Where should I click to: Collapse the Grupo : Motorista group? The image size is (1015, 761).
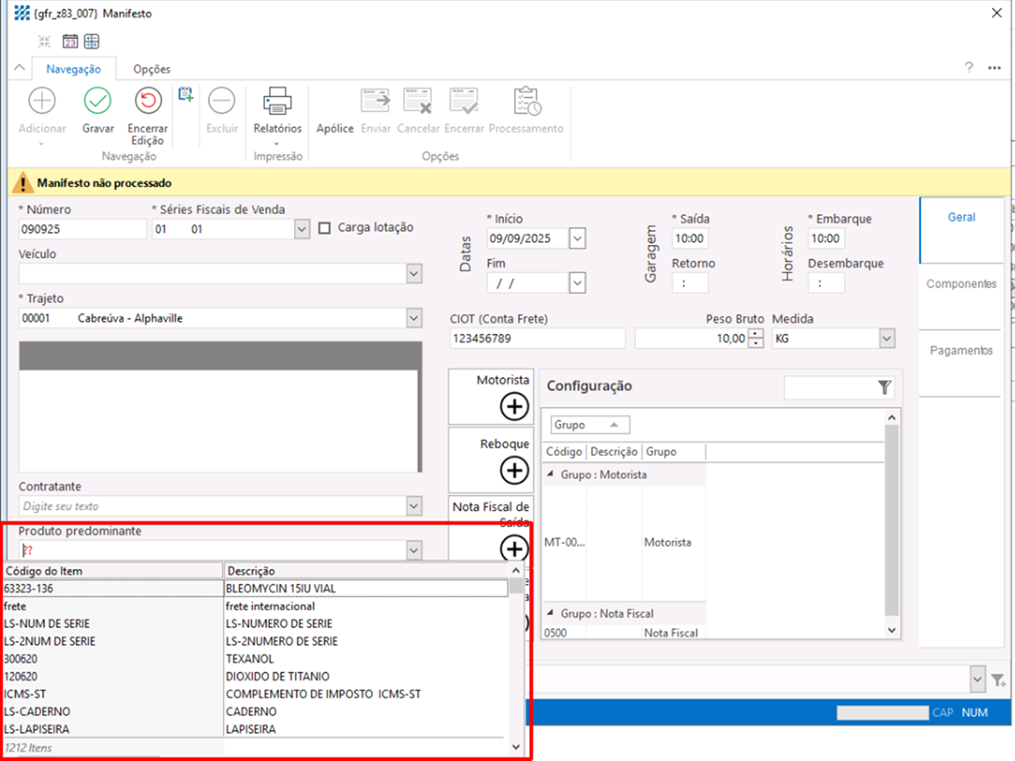click(550, 475)
